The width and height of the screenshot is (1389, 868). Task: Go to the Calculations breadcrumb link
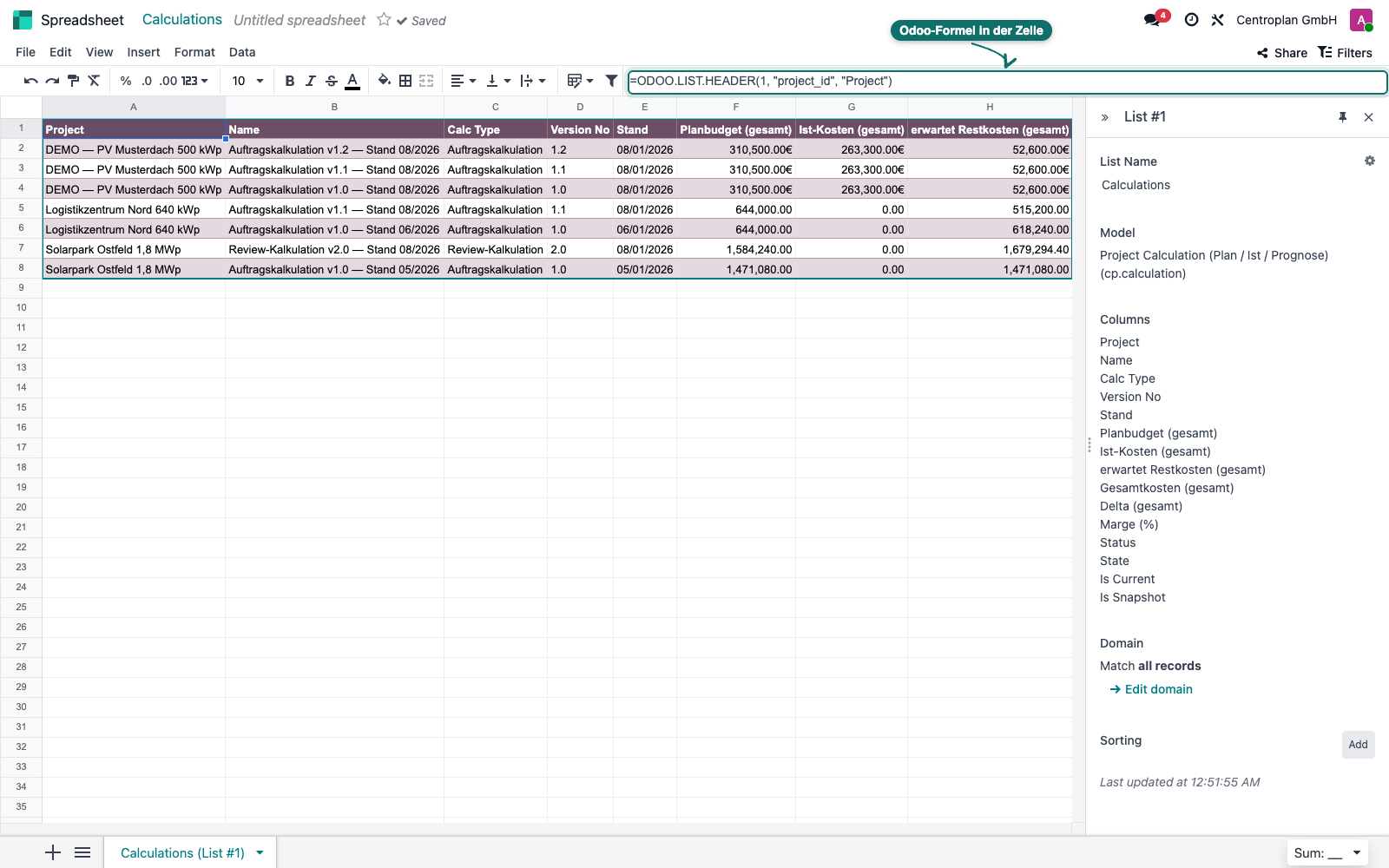[182, 19]
